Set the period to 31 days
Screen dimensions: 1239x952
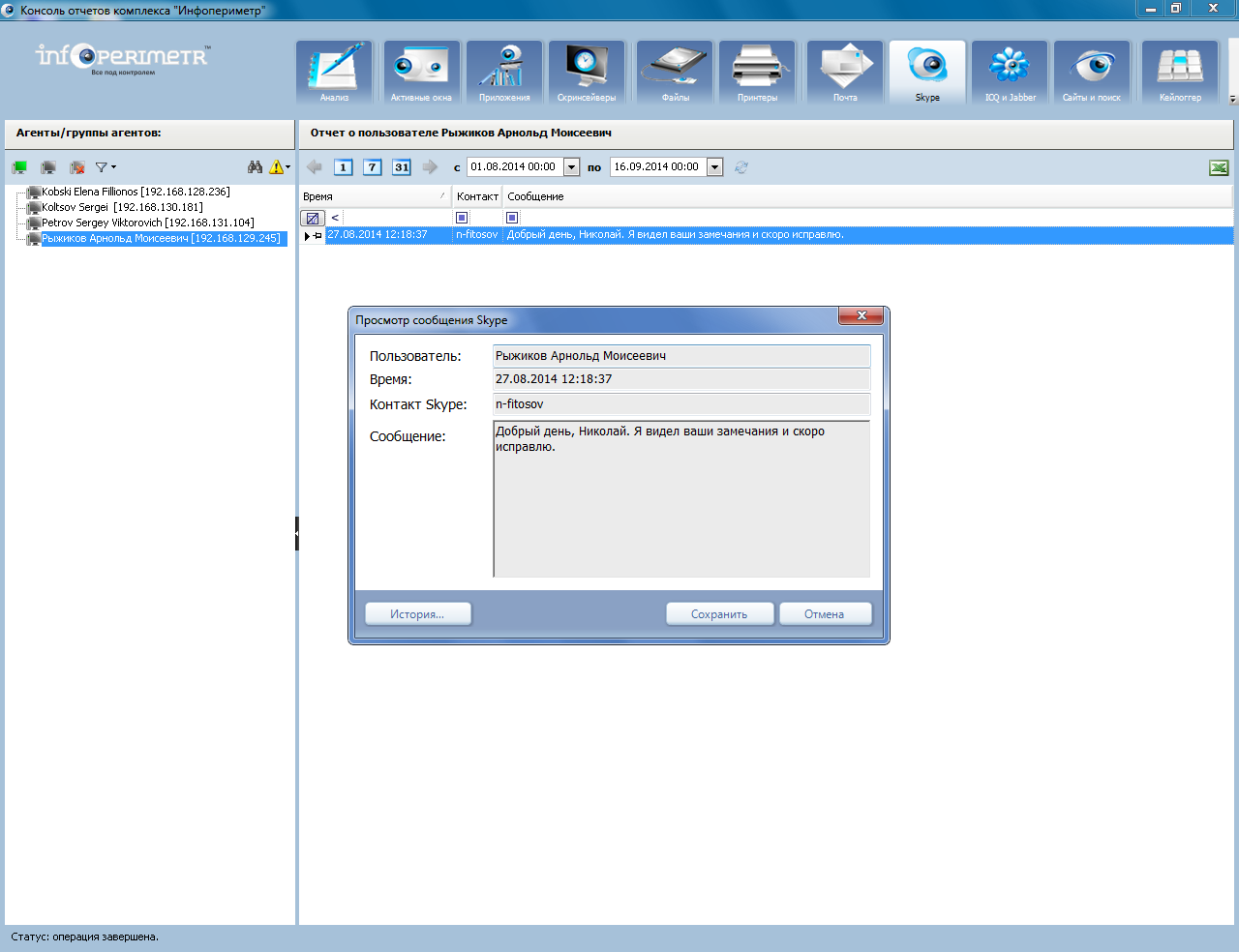coord(402,167)
